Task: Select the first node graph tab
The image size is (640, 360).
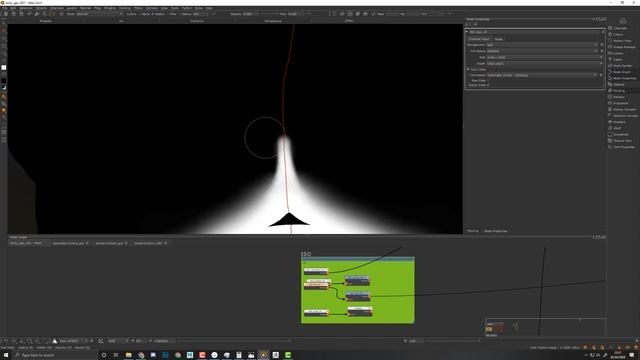Action: click(26, 243)
